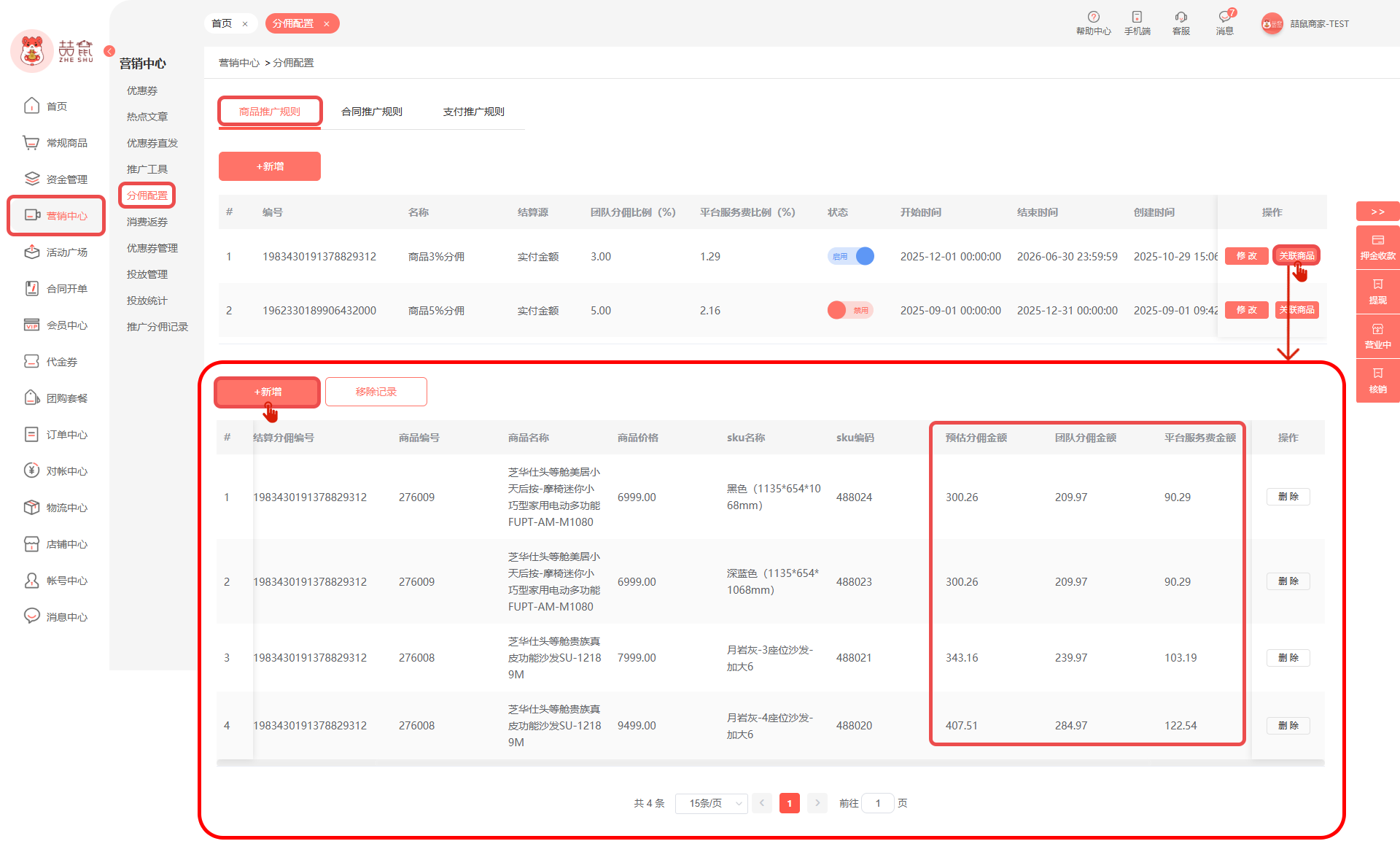Go to next page arrow in pagination
Viewport: 1400px width, 860px height.
click(817, 803)
